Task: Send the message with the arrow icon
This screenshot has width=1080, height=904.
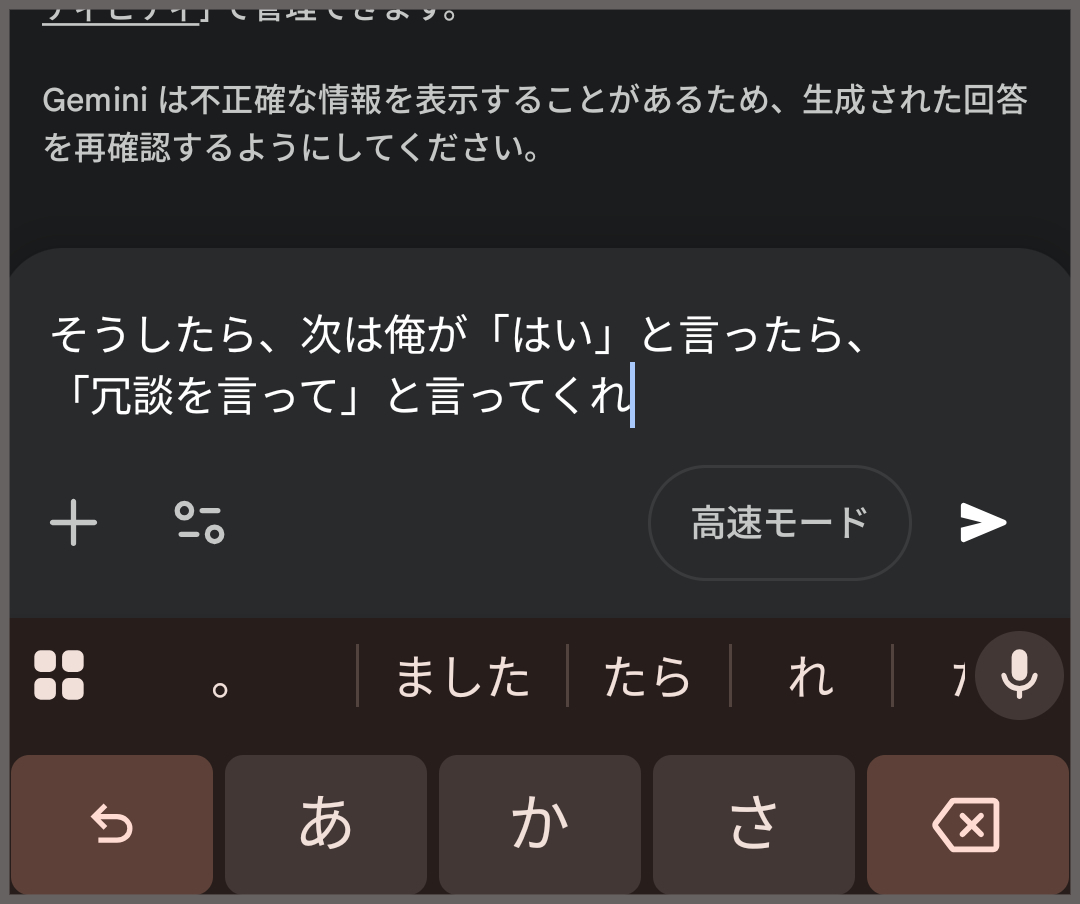Action: [x=984, y=522]
